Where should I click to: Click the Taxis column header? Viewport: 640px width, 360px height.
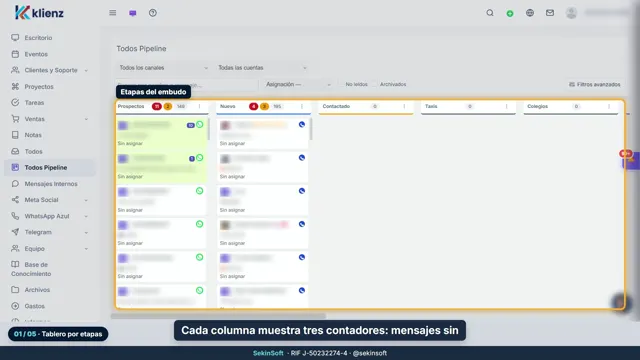[x=431, y=106]
